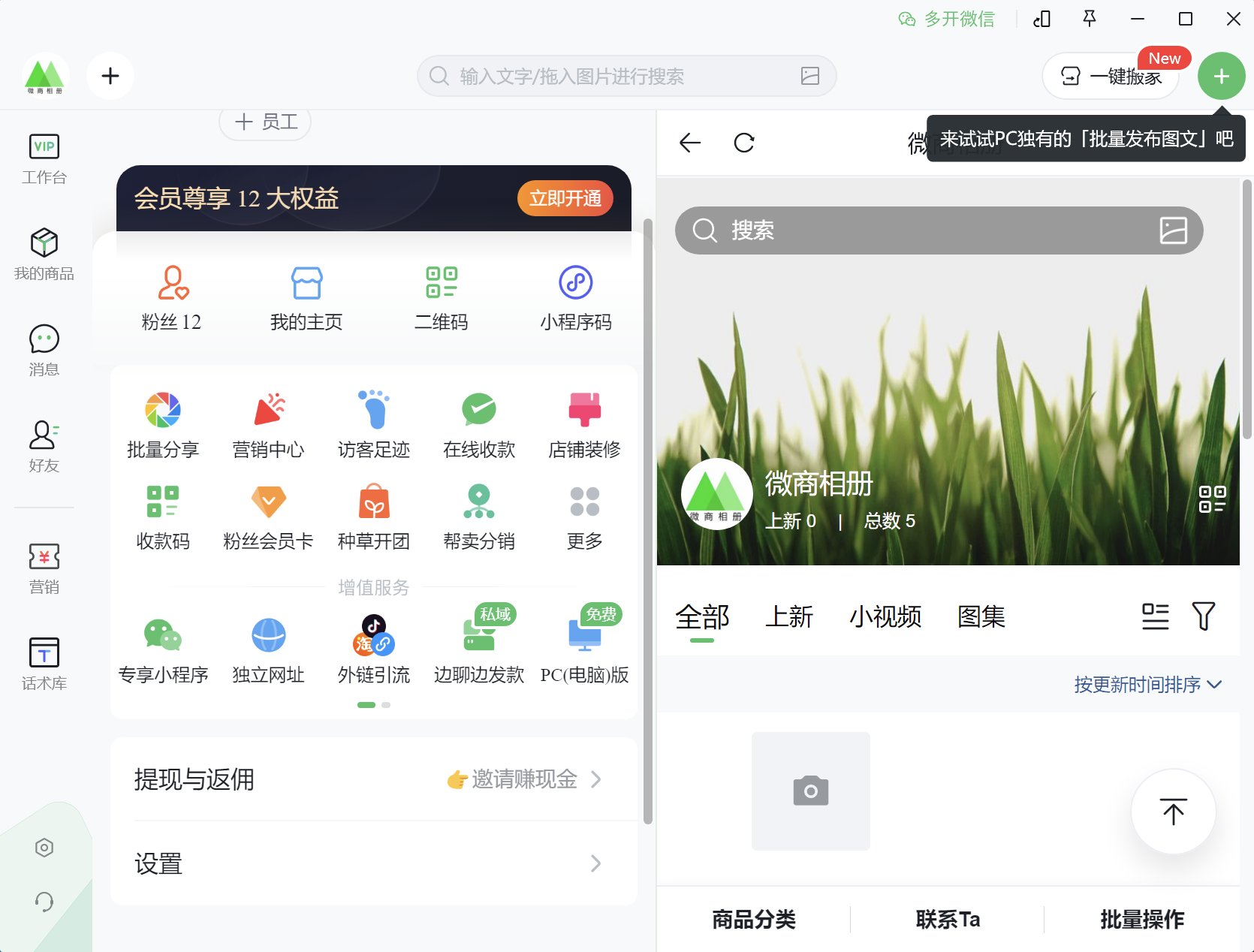Open 店铺装修 shop decoration

(x=584, y=426)
